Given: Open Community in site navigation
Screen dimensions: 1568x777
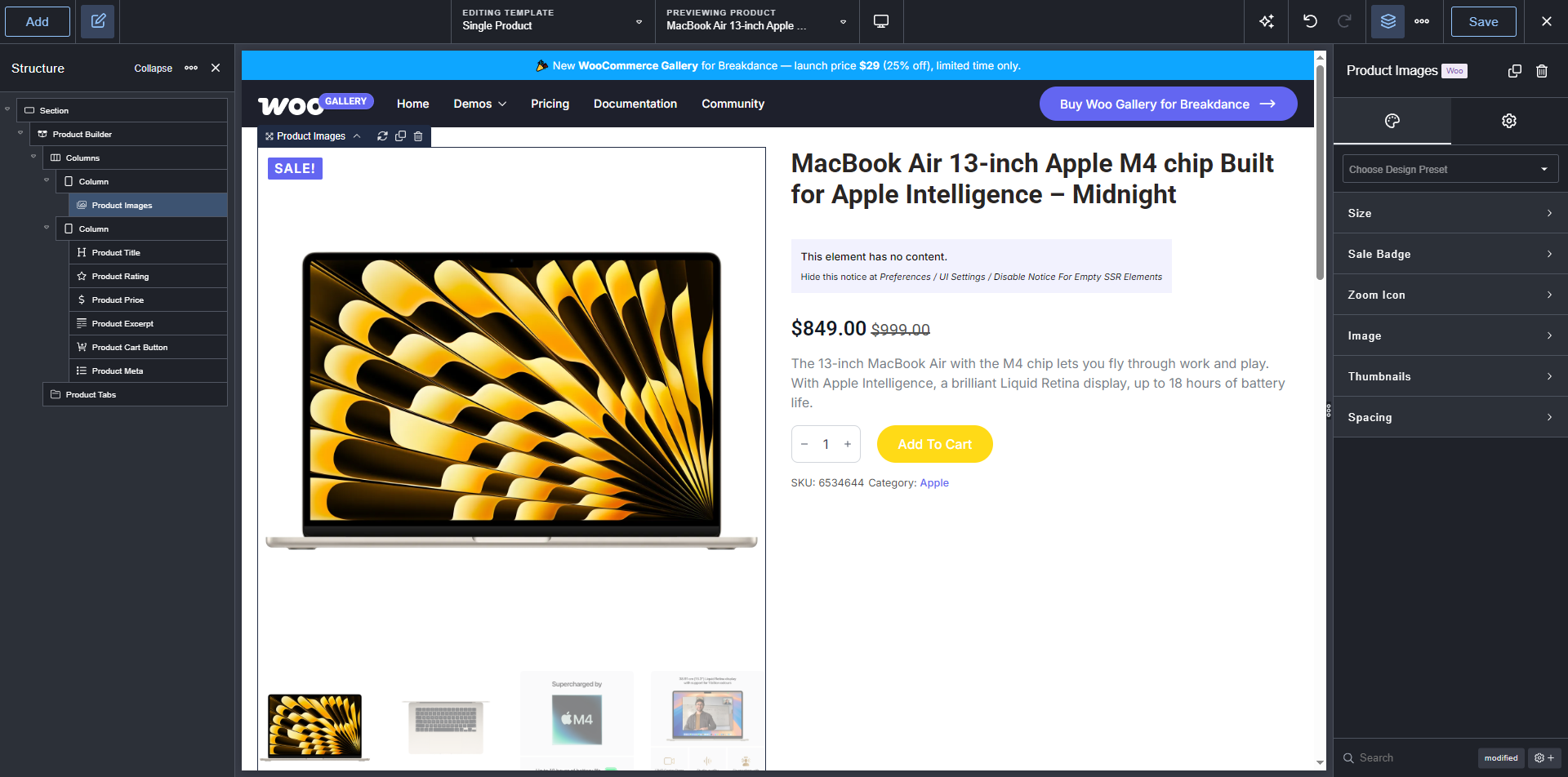Looking at the screenshot, I should tap(733, 104).
